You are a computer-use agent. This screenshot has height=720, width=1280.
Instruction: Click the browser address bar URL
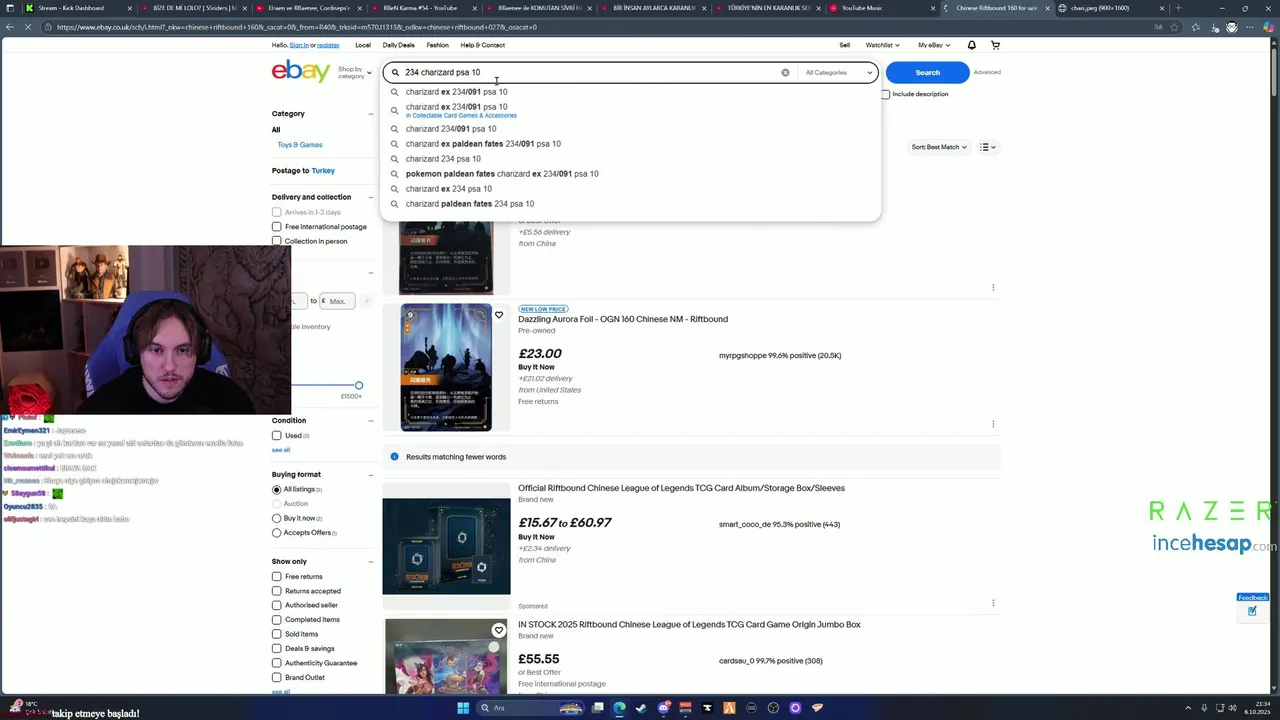(x=297, y=27)
